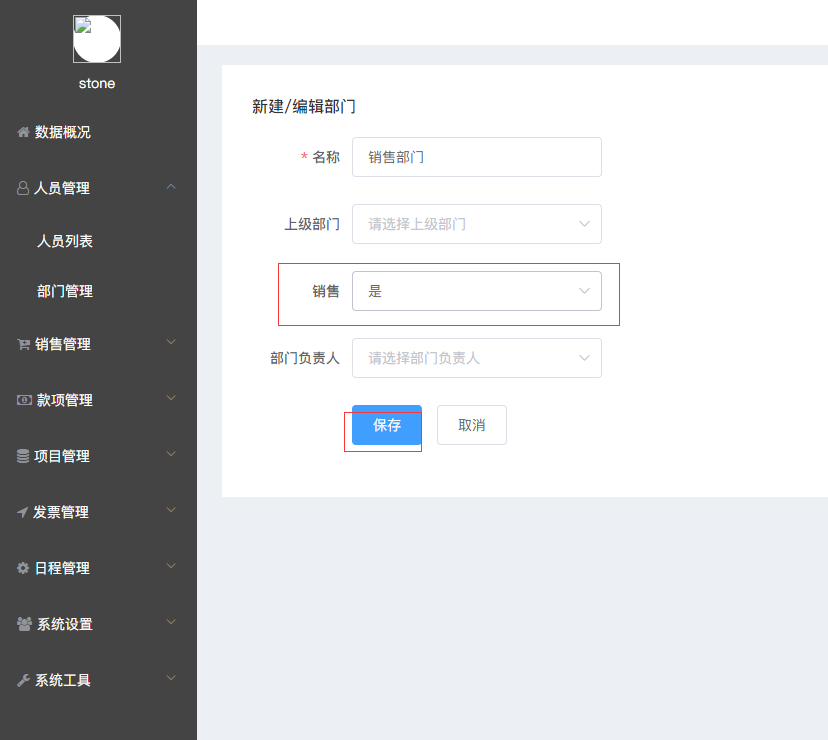Expand the 系统工具 menu chevron
828x740 pixels.
pyautogui.click(x=171, y=678)
